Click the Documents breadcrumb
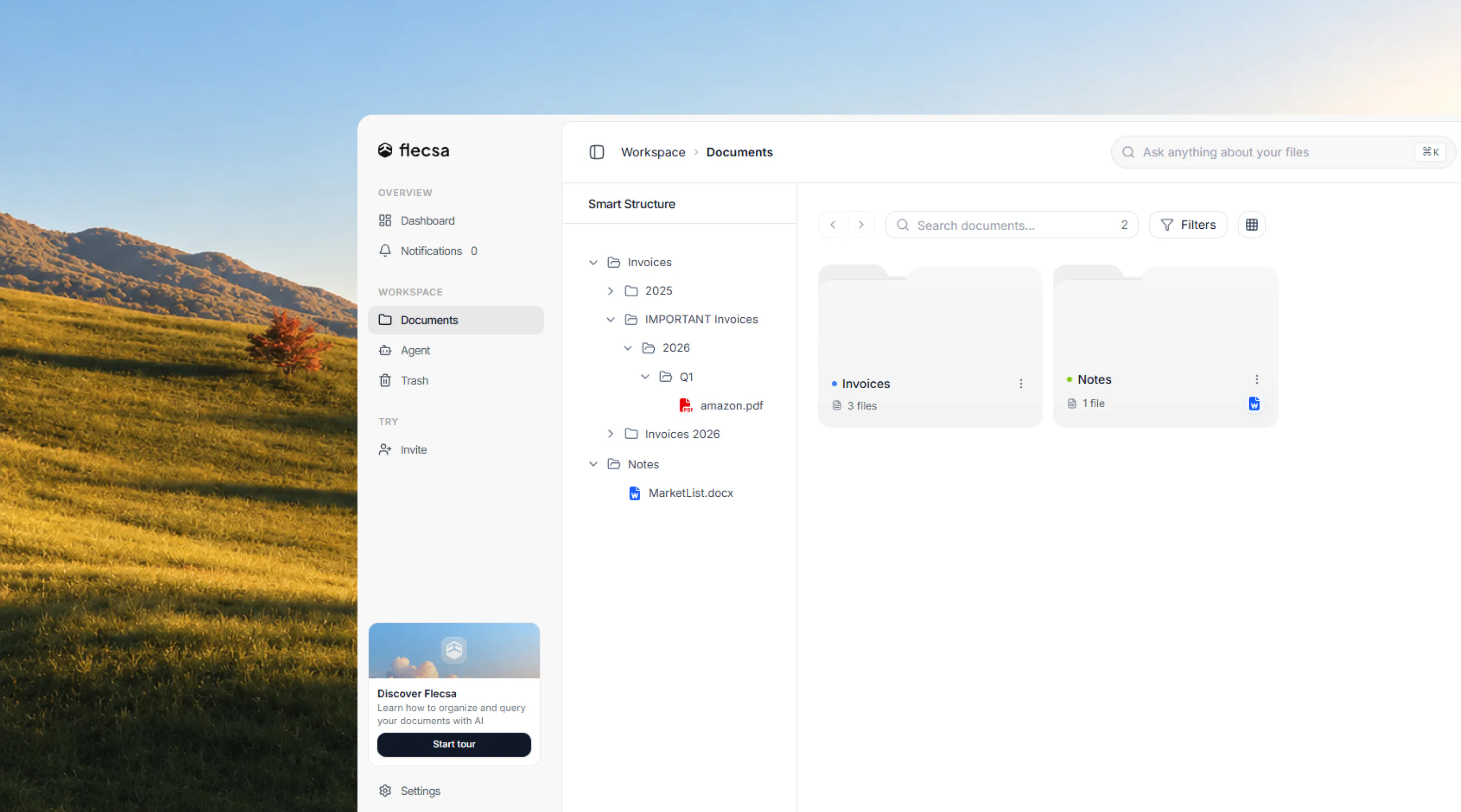The image size is (1461, 812). pos(739,152)
